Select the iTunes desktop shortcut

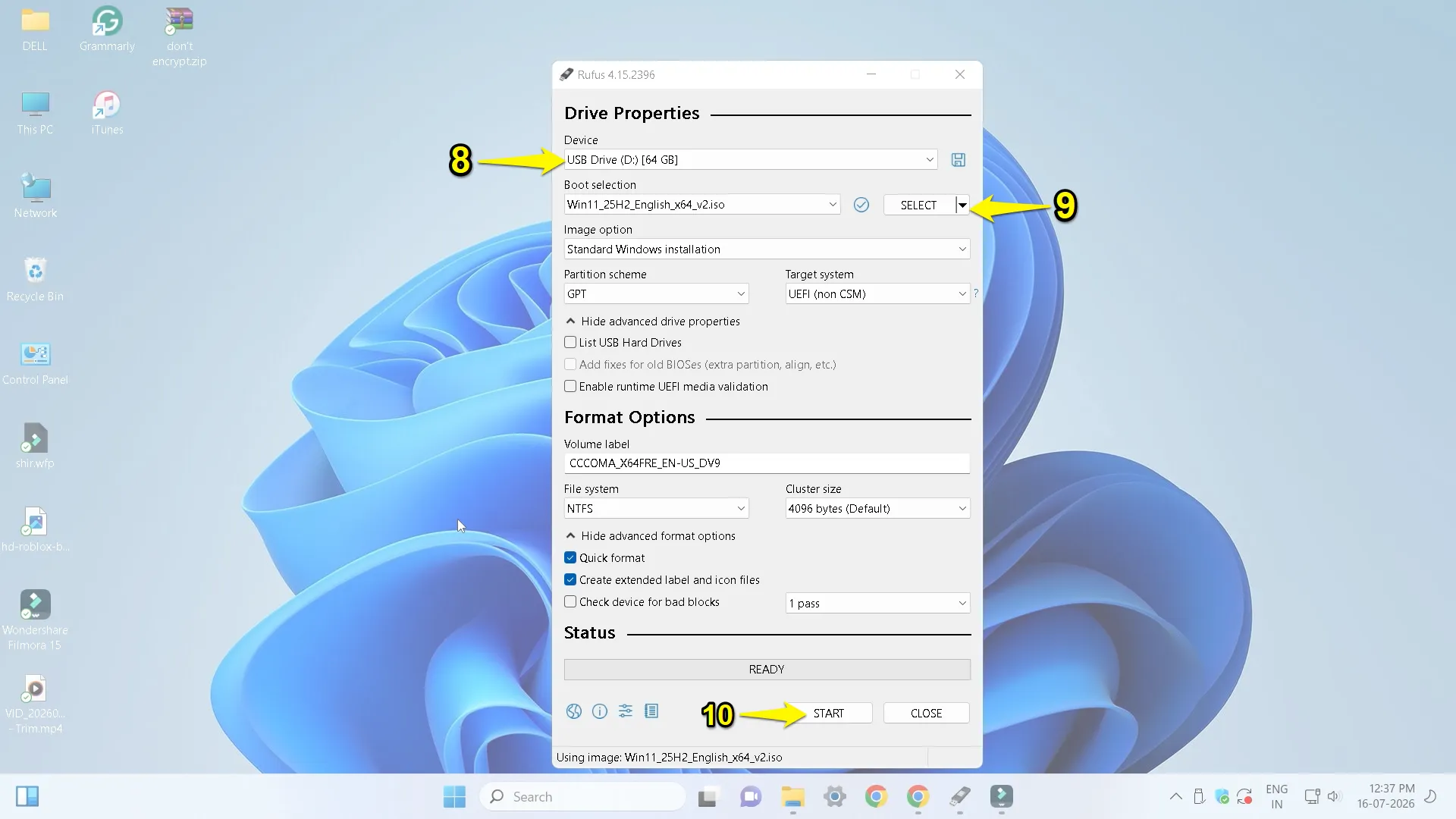click(x=107, y=114)
